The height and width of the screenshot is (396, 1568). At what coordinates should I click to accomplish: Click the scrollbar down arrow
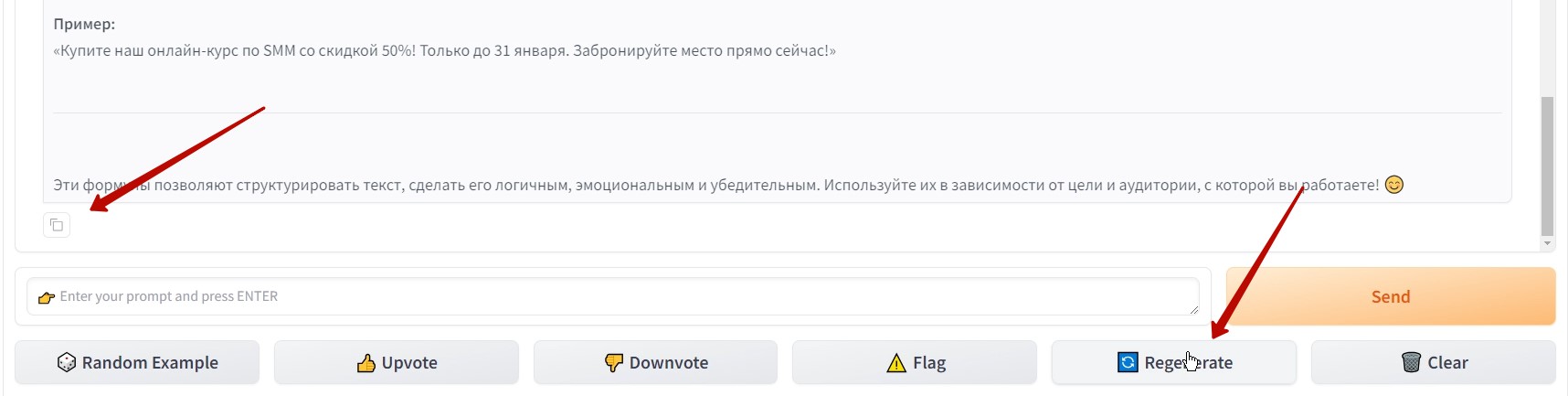pos(1547,243)
